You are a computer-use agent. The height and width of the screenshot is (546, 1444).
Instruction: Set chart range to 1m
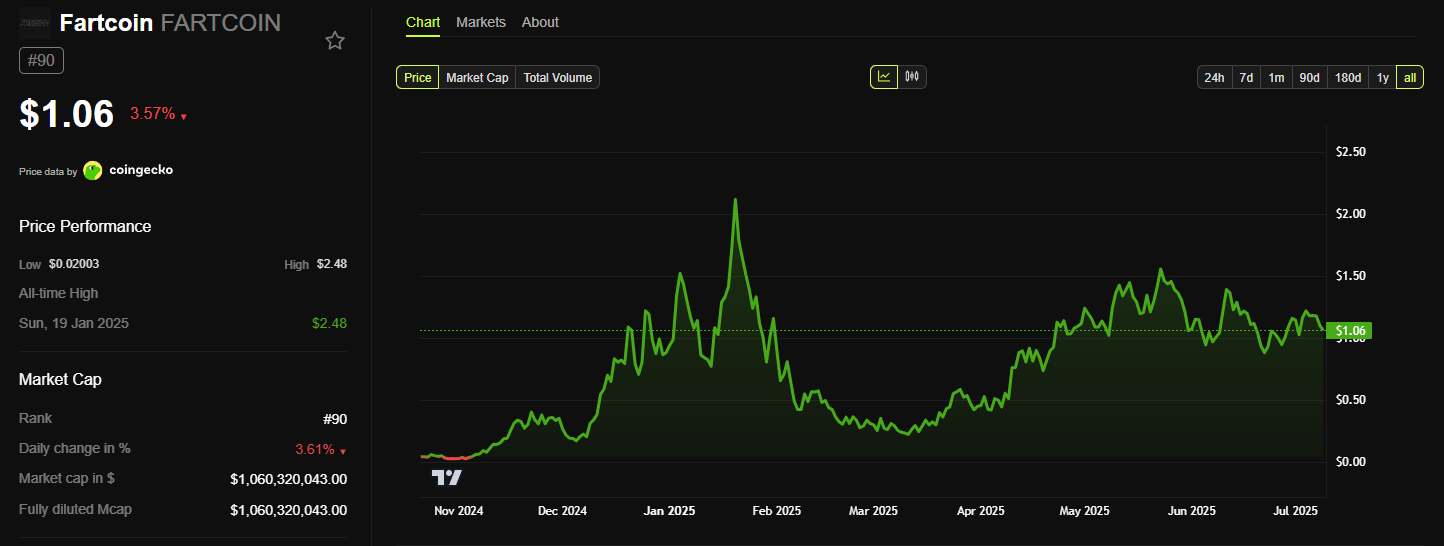click(1276, 77)
